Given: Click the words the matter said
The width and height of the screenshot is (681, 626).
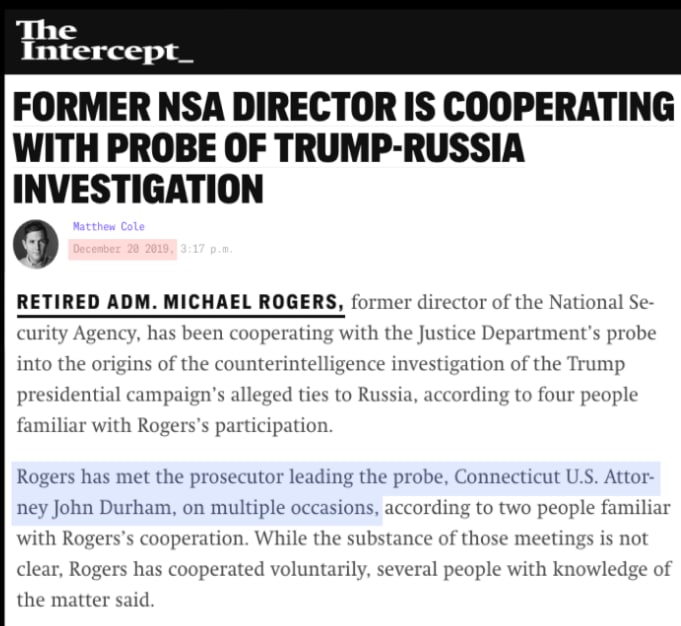Looking at the screenshot, I should (86, 600).
